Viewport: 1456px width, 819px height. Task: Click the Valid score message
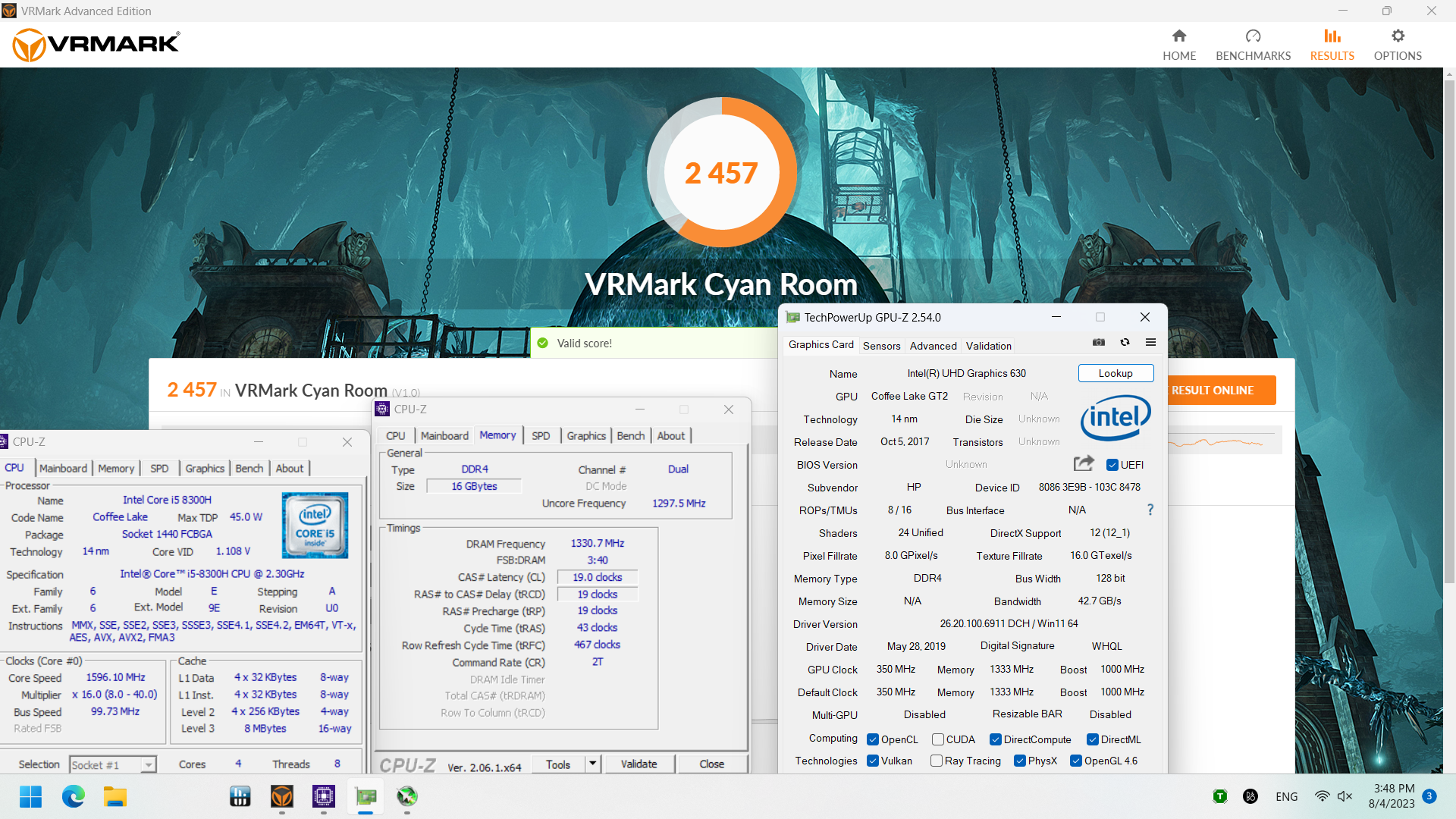584,343
